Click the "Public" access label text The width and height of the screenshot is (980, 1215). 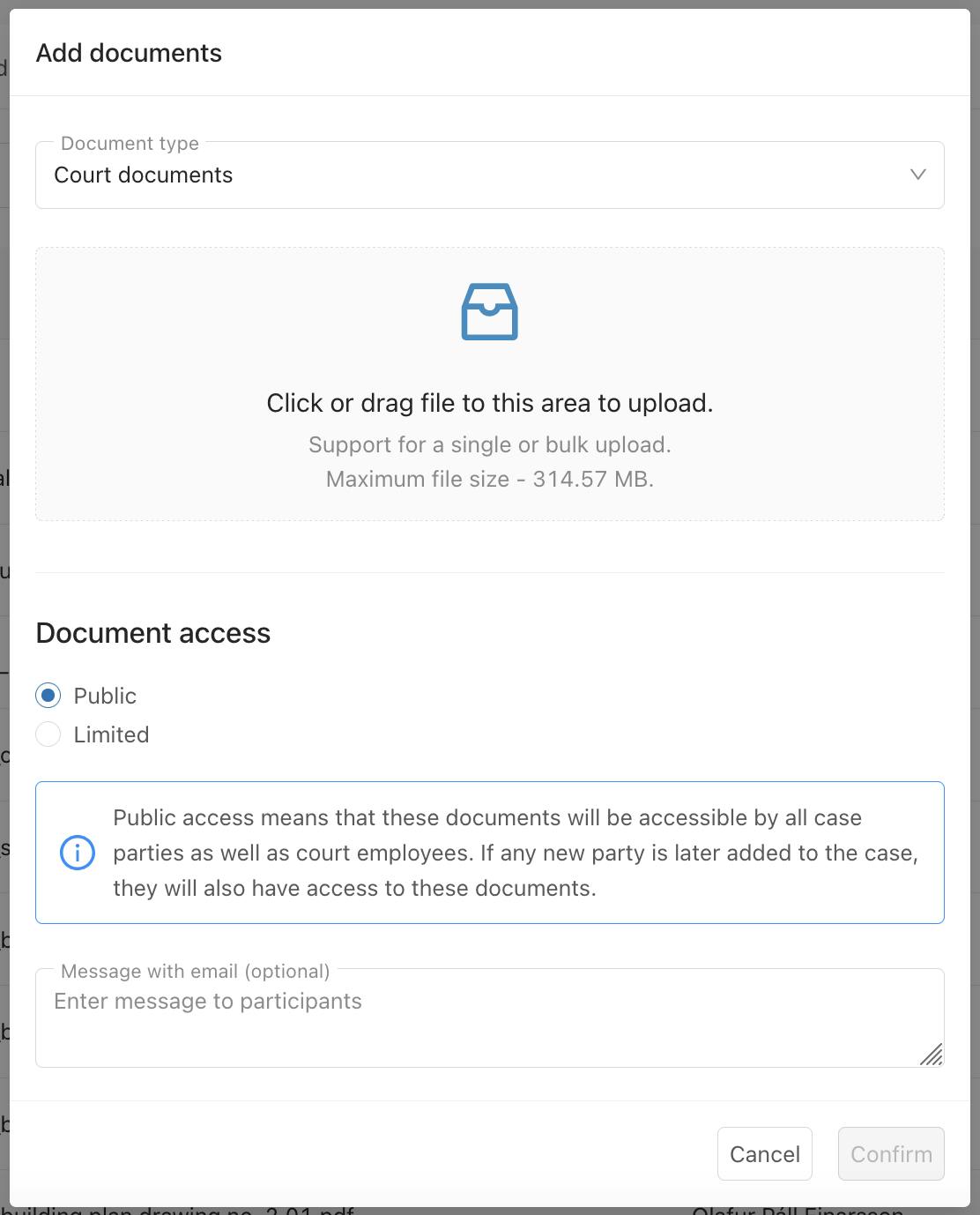pos(105,696)
